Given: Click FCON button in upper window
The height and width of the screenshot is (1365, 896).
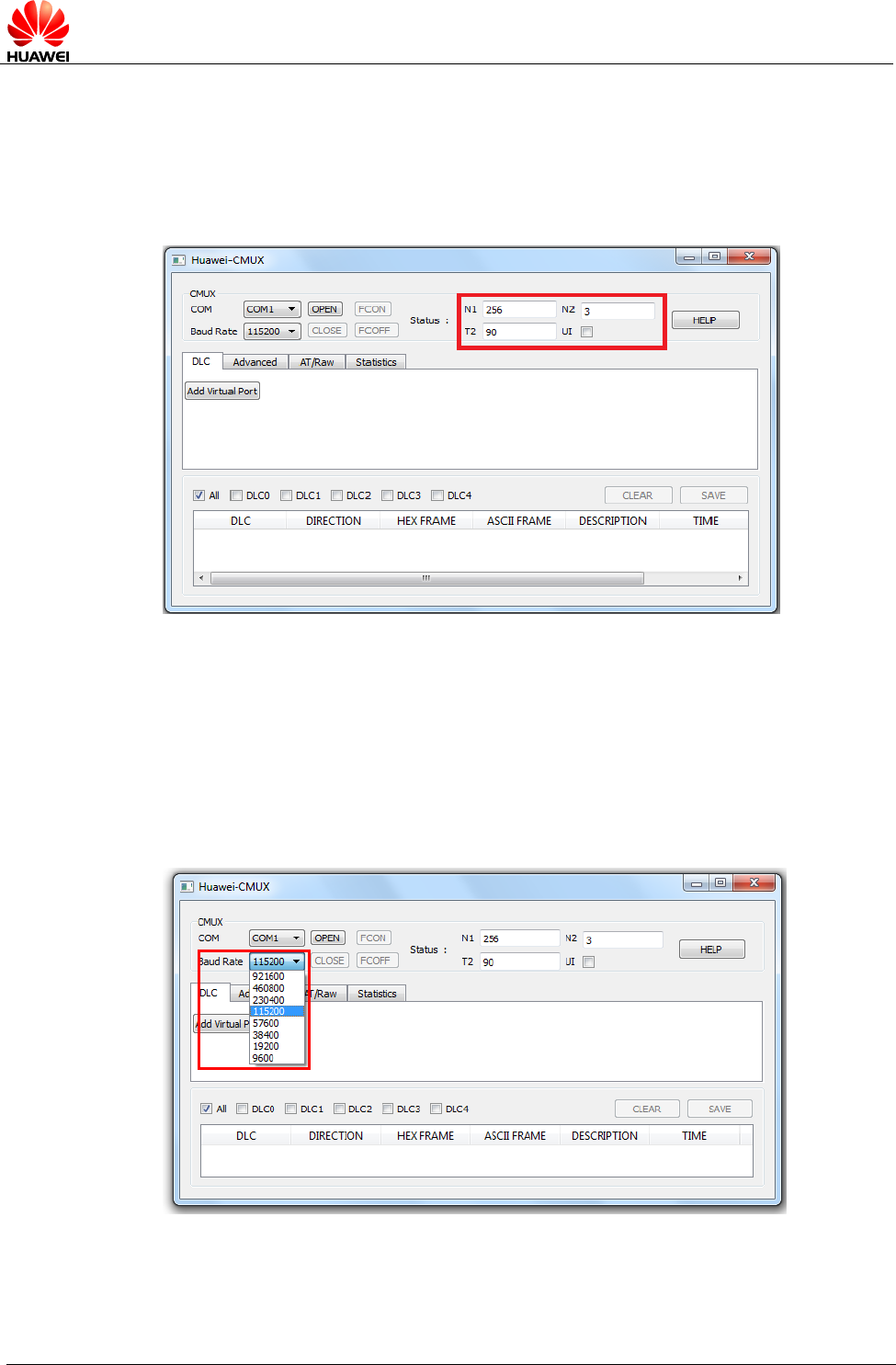Looking at the screenshot, I should point(372,309).
